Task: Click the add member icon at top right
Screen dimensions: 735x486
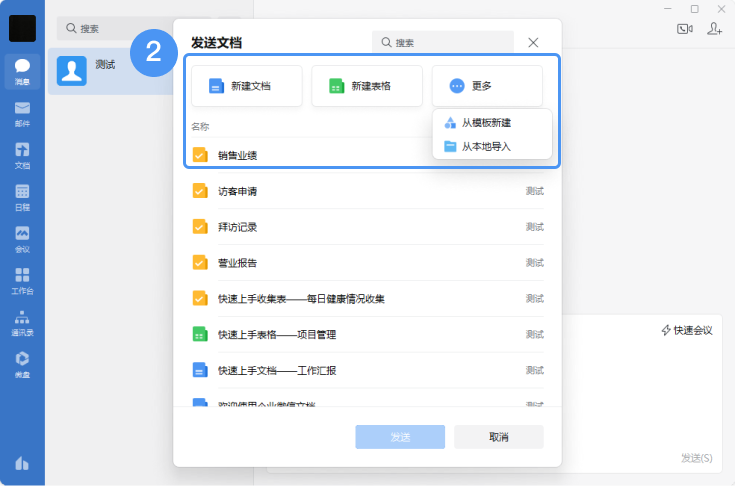Action: point(714,29)
